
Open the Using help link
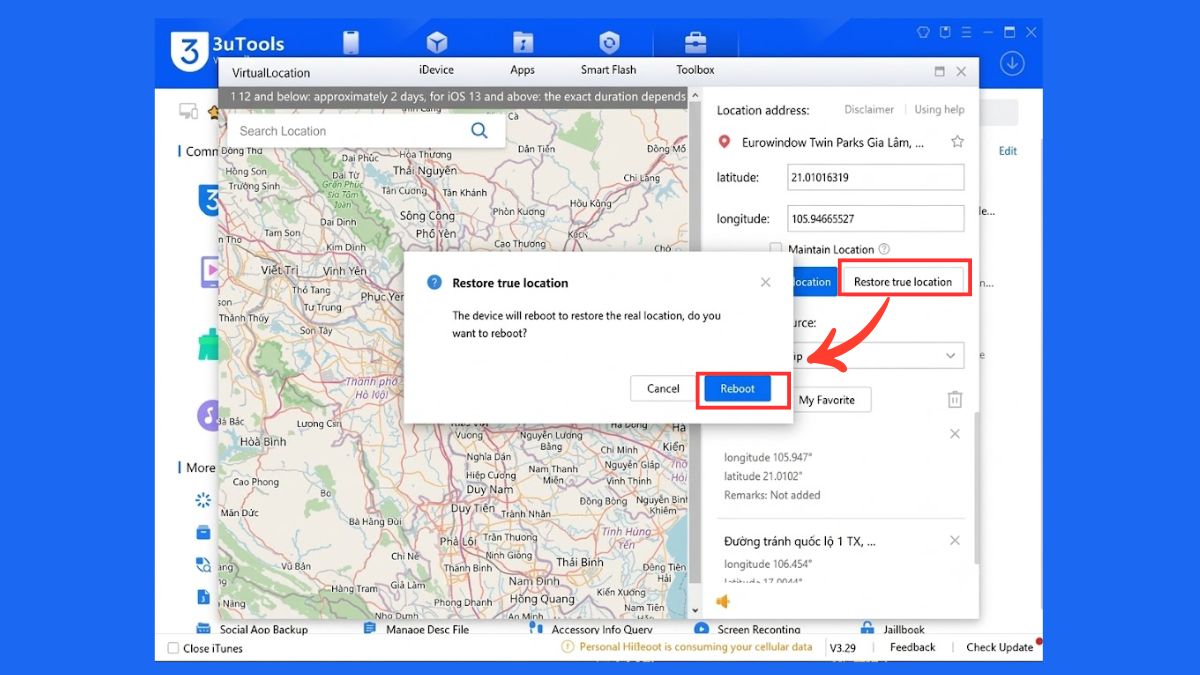click(939, 110)
